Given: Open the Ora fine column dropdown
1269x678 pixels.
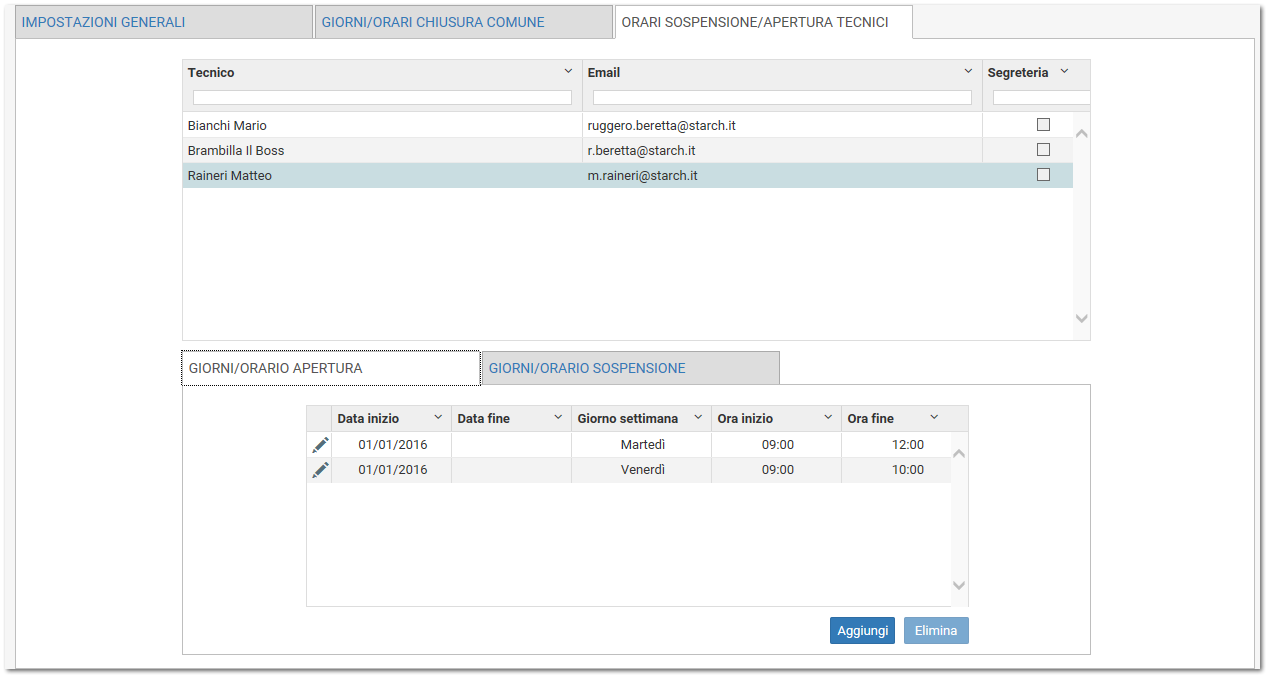Looking at the screenshot, I should click(x=934, y=418).
